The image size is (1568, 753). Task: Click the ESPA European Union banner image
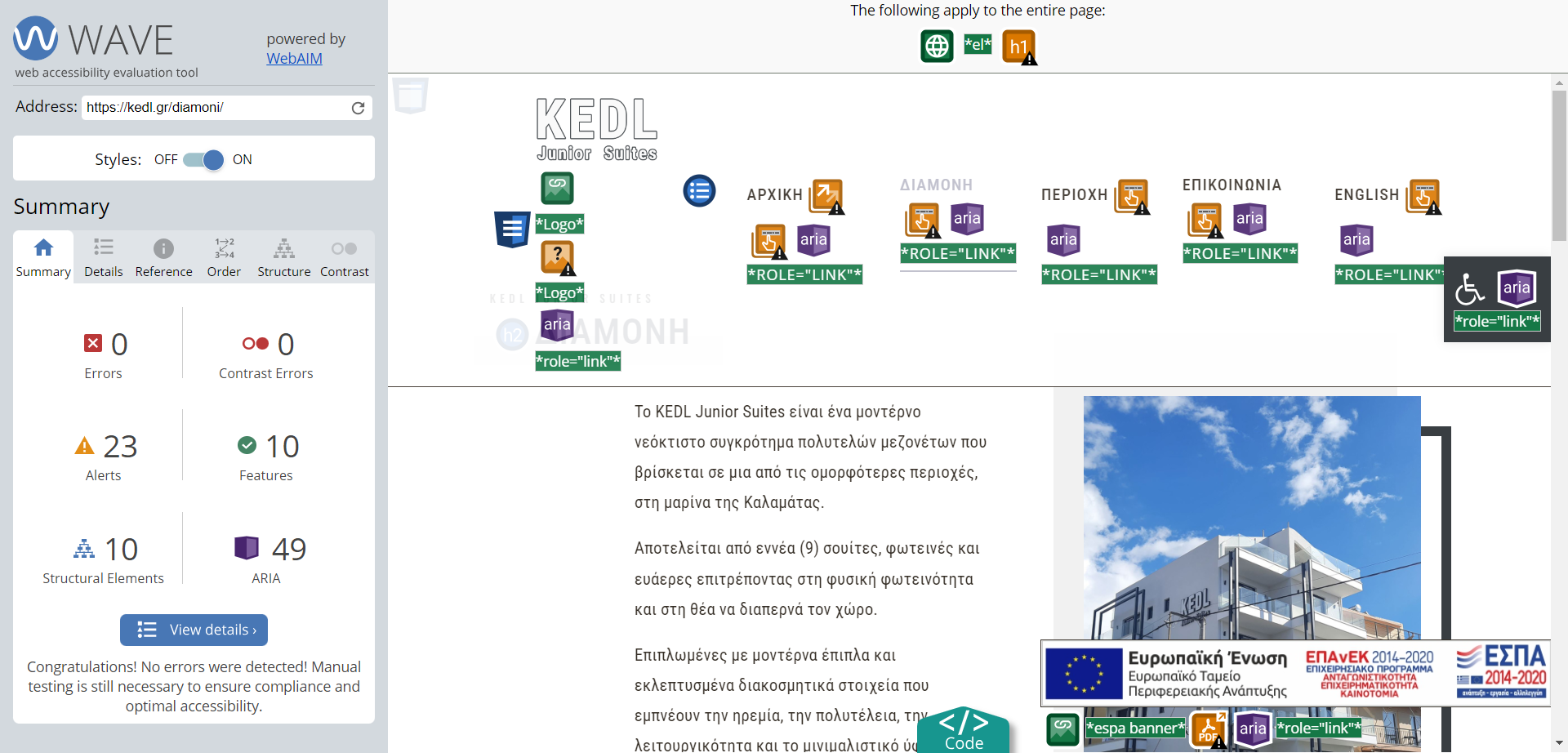click(1295, 674)
